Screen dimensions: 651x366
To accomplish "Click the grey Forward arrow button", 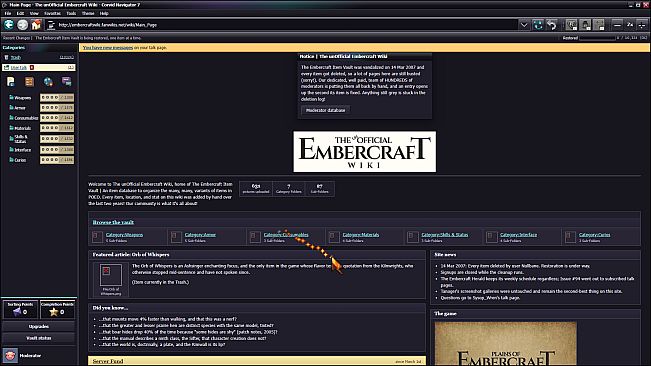I will (x=22, y=25).
